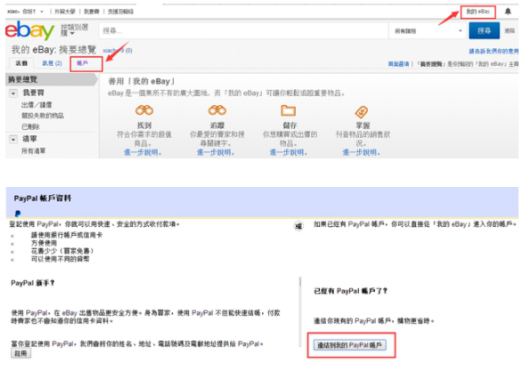Click the 進階 link next to search
This screenshot has height=373, width=531.
click(x=510, y=31)
